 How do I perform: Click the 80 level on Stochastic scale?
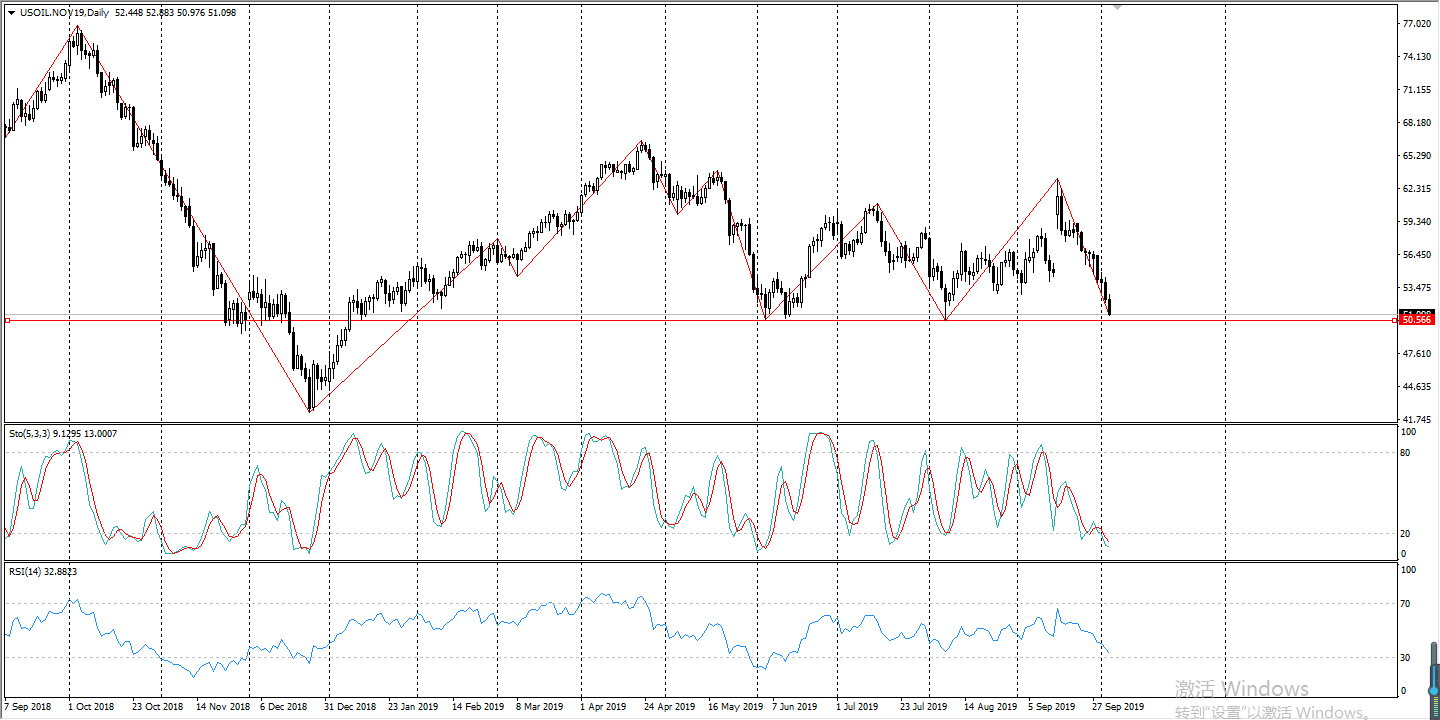(1407, 453)
